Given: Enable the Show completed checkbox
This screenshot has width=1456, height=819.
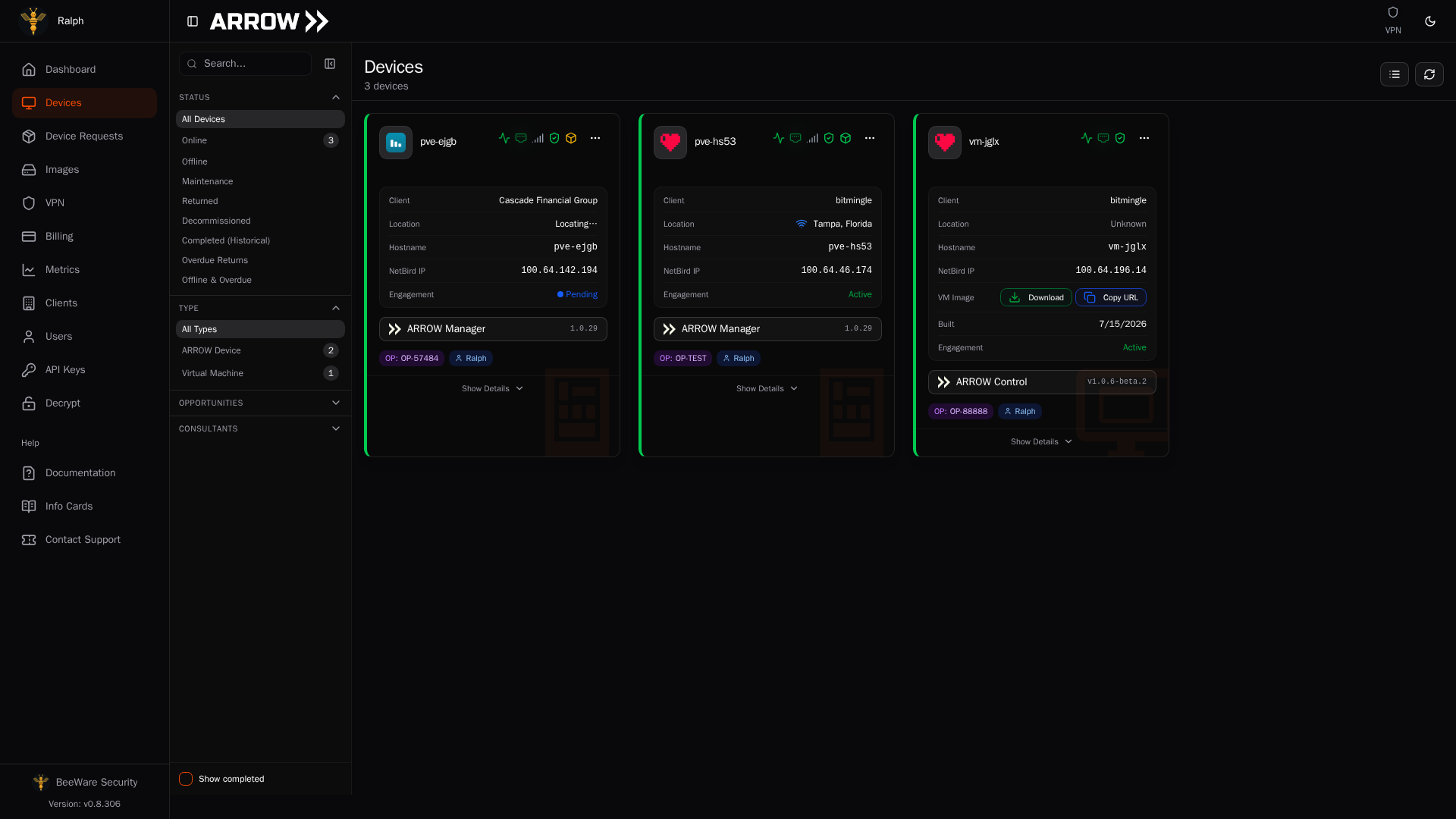Looking at the screenshot, I should coord(186,779).
